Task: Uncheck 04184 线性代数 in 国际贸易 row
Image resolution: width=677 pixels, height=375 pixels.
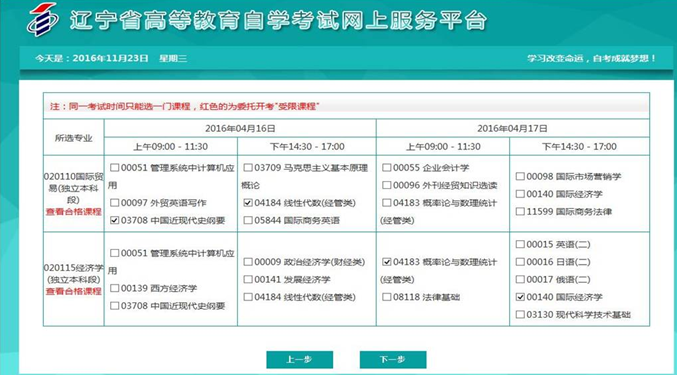Action: point(248,202)
